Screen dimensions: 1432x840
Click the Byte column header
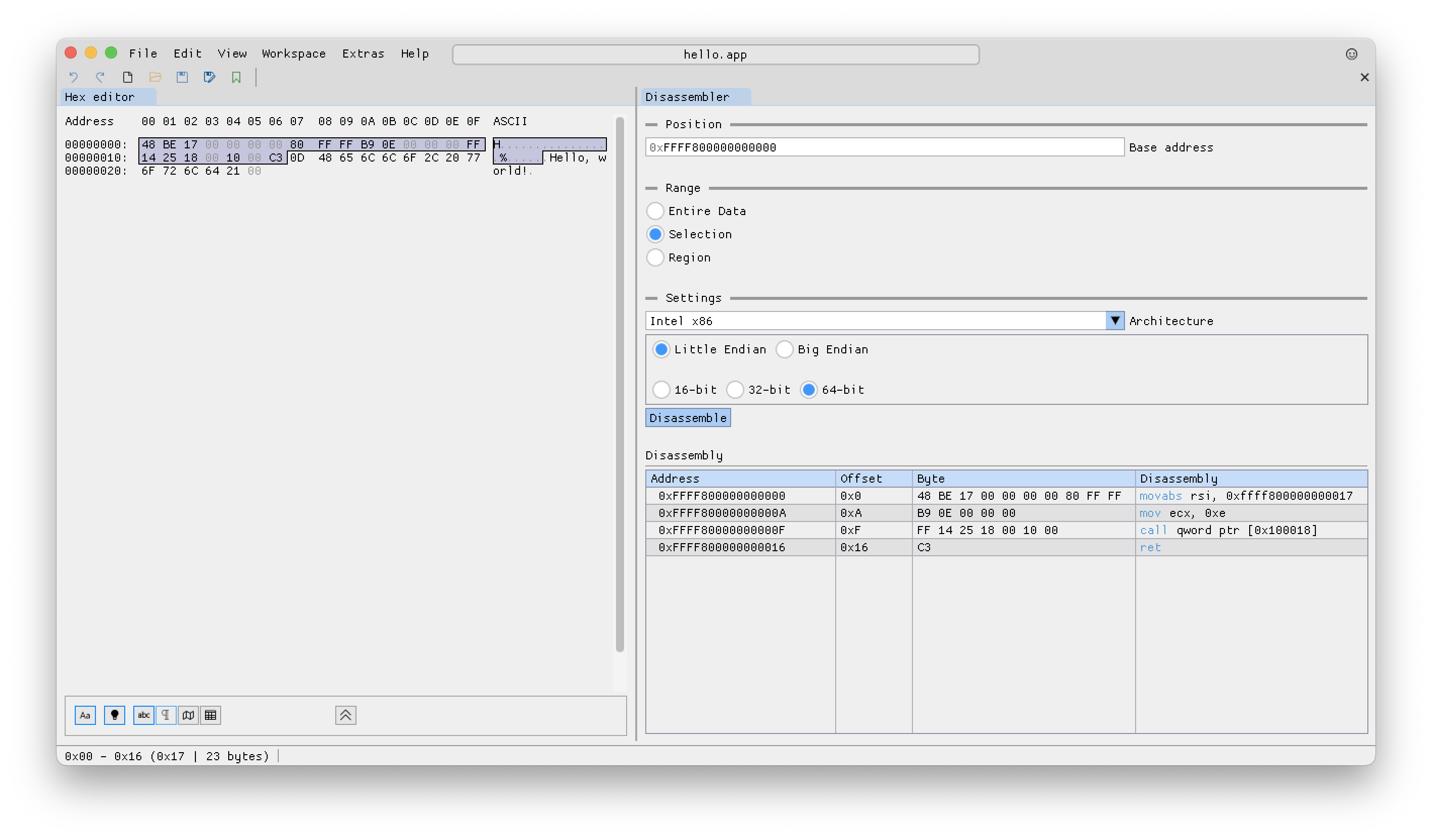1024,479
